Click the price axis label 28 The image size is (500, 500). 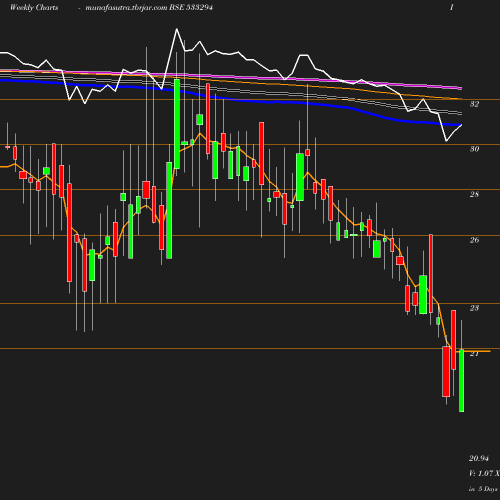474,194
